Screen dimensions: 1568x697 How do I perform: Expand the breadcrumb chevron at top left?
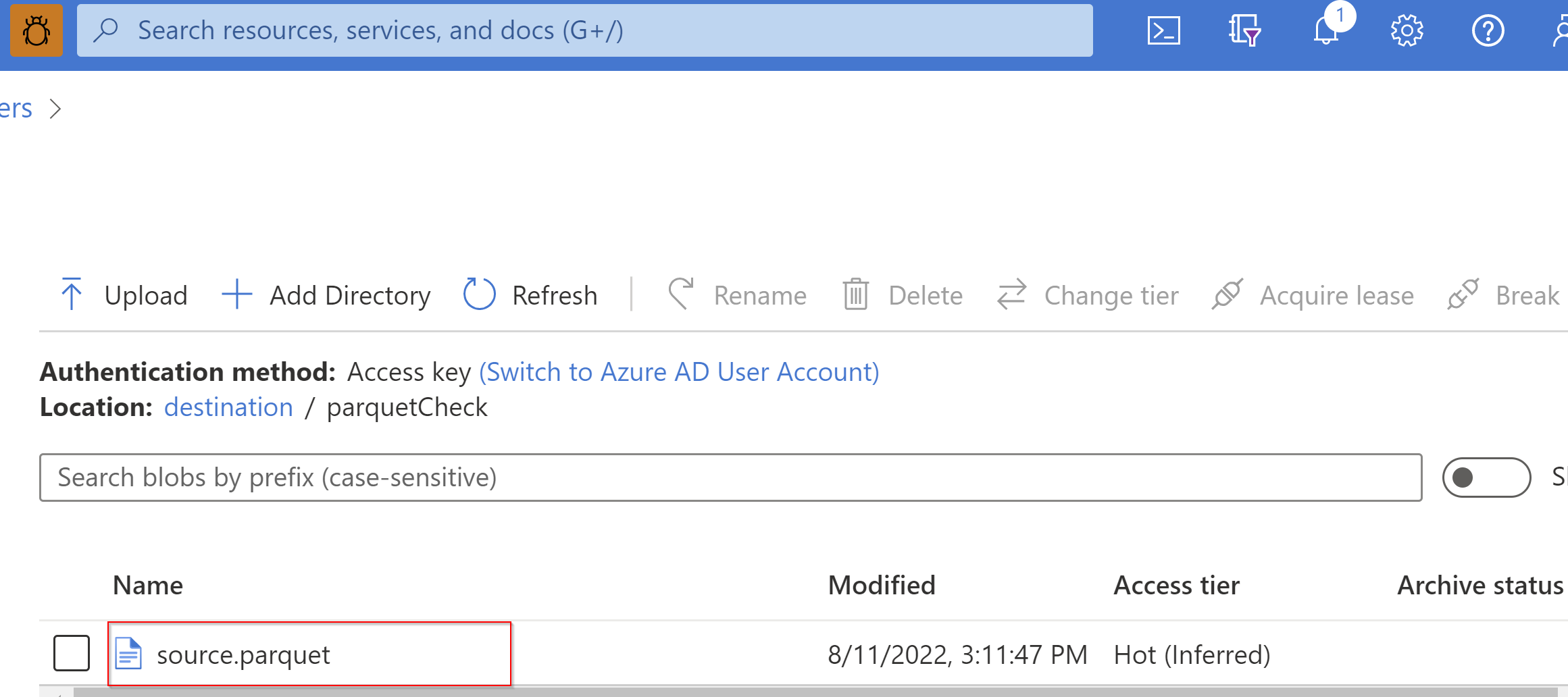[x=57, y=108]
